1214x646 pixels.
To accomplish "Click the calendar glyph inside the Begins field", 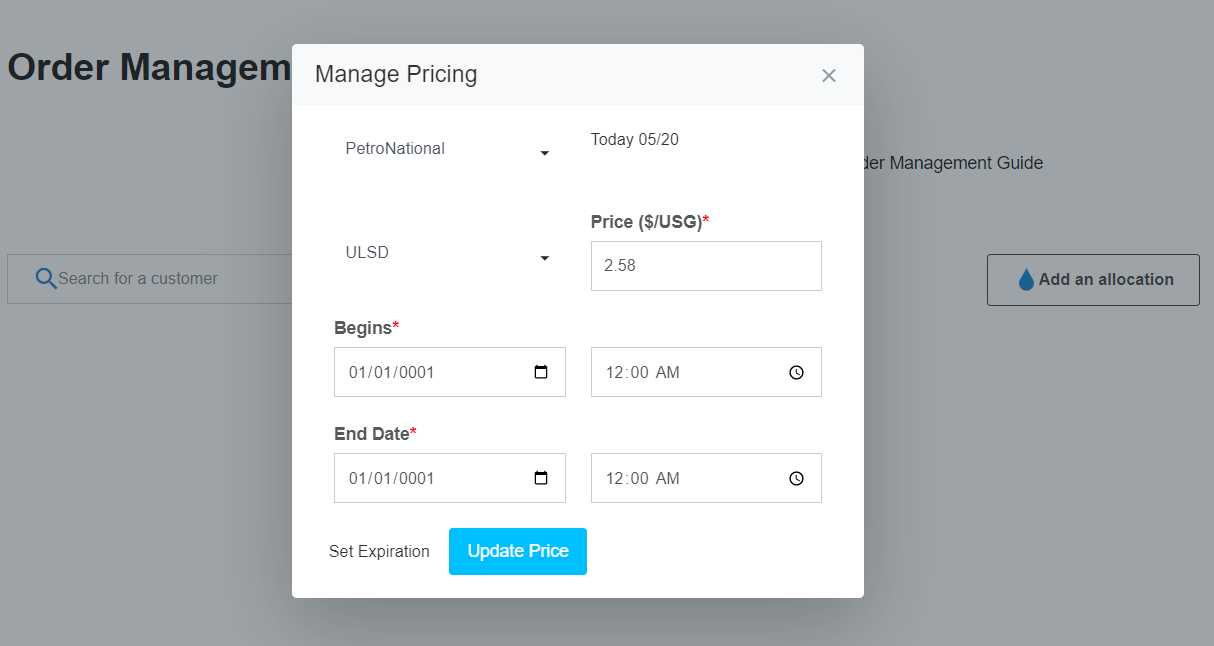I will 543,371.
